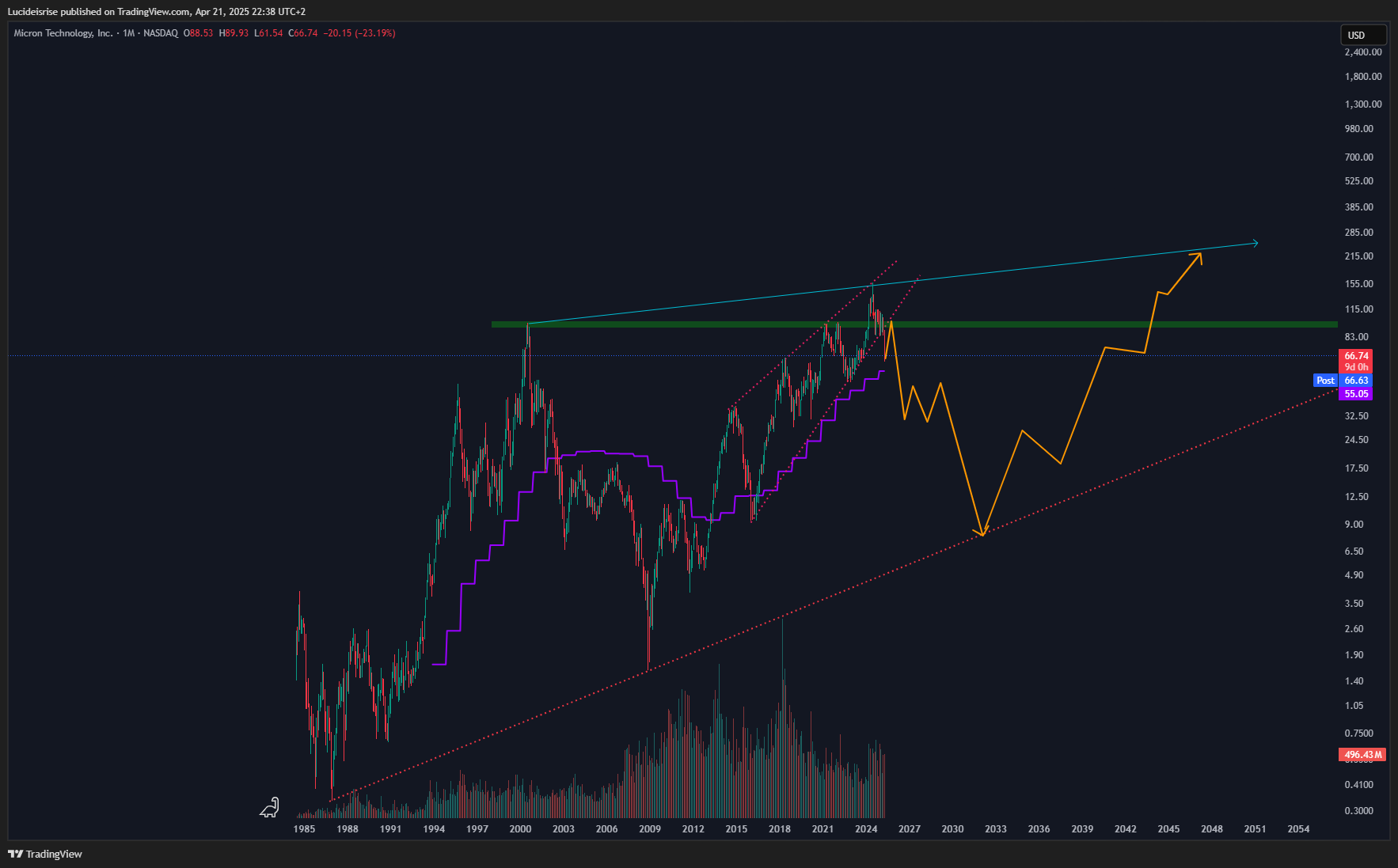This screenshot has height=868, width=1398.
Task: Click the blue 66.63 post-market price value
Action: 1356,381
